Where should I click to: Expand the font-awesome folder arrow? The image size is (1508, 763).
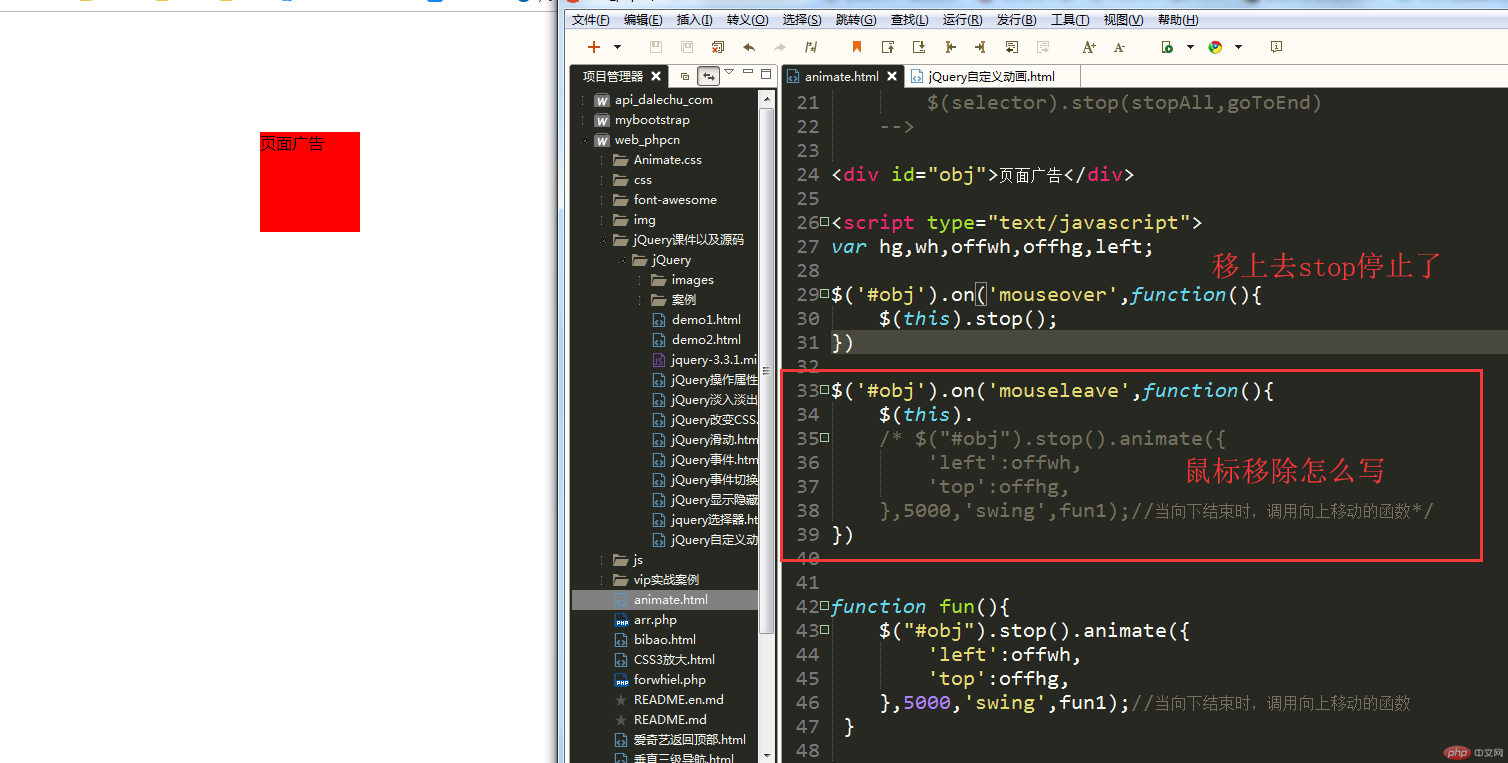coord(601,200)
